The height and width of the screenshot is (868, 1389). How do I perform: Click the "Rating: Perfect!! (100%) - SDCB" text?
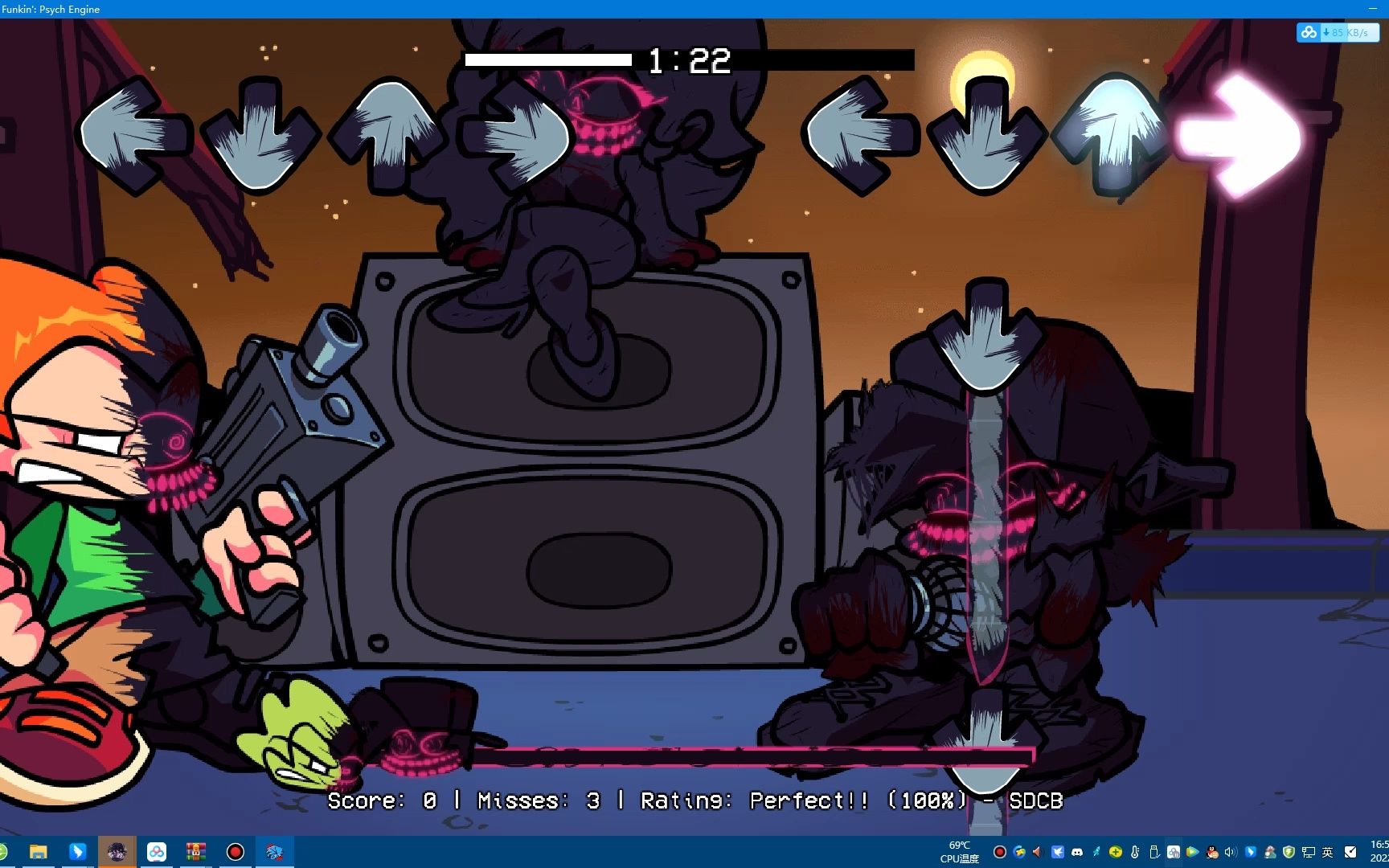(852, 800)
